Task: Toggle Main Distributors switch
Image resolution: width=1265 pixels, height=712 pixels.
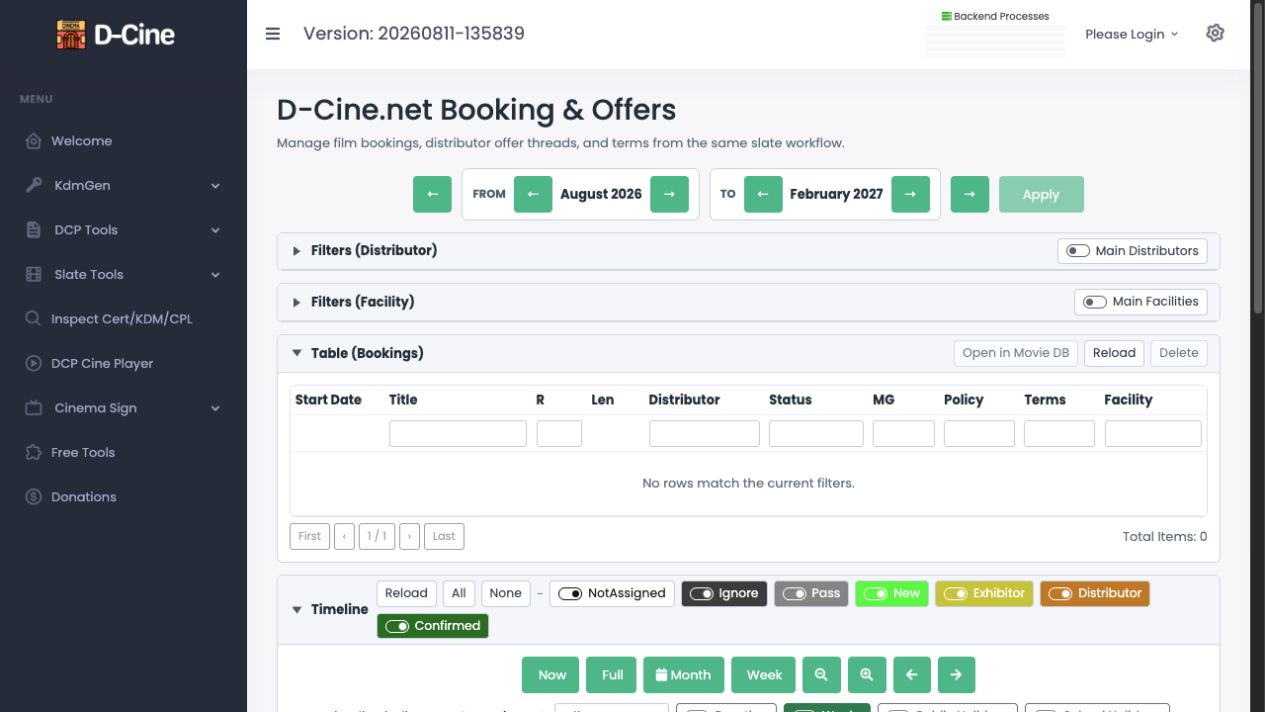Action: point(1077,251)
